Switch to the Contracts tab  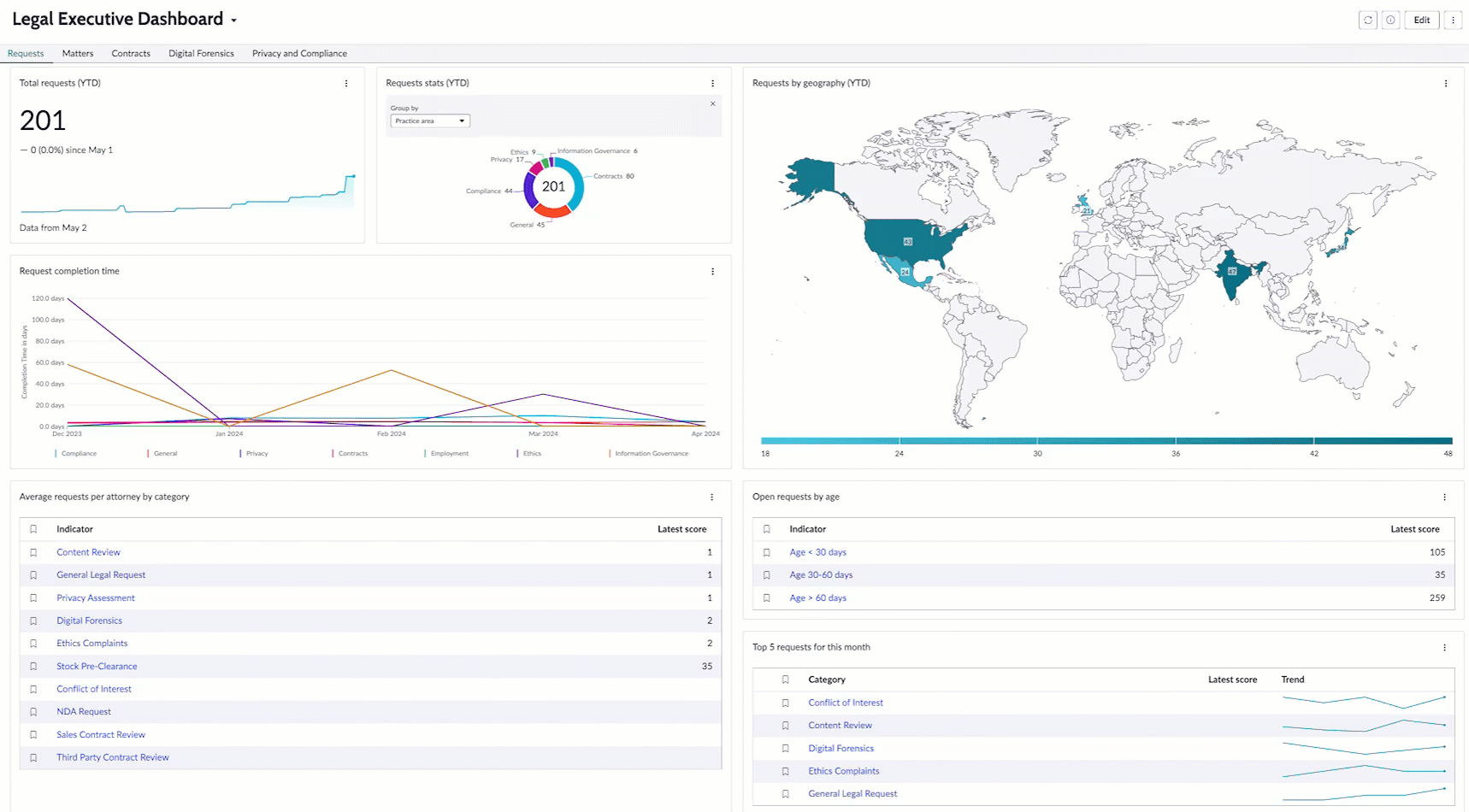[131, 53]
